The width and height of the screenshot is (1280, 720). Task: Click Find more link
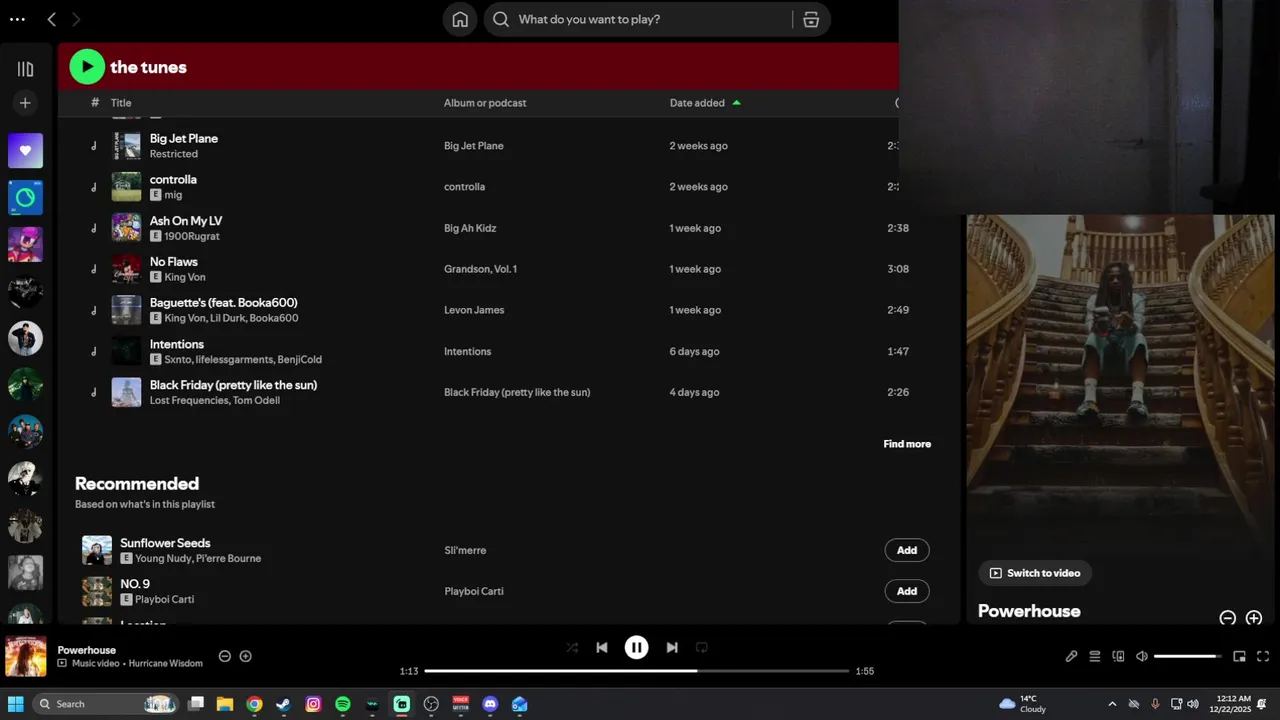pyautogui.click(x=907, y=444)
